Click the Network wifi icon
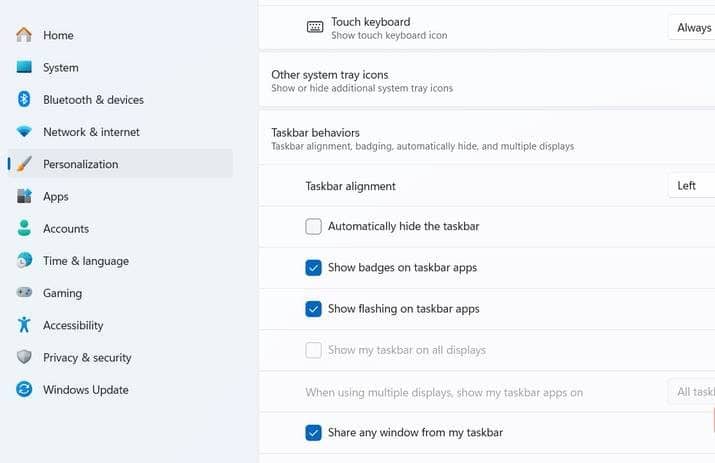Image resolution: width=715 pixels, height=463 pixels. [24, 131]
